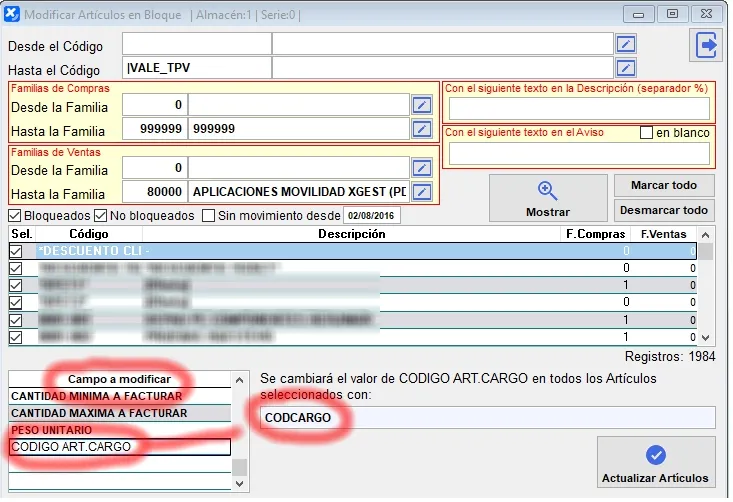Click the exit door icon at top right
The height and width of the screenshot is (502, 733).
click(706, 45)
